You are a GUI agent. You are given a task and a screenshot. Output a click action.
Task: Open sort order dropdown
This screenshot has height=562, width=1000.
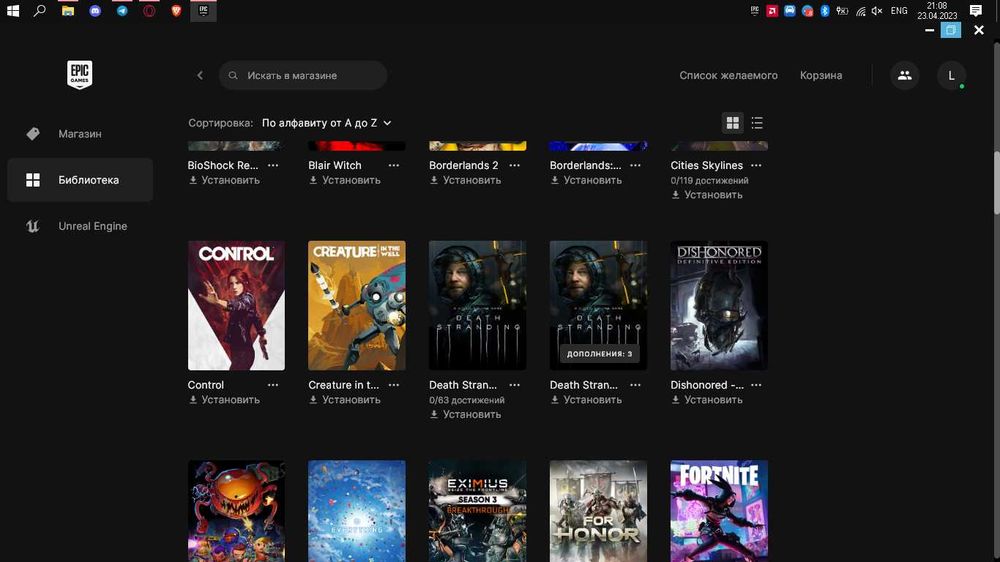(x=327, y=123)
